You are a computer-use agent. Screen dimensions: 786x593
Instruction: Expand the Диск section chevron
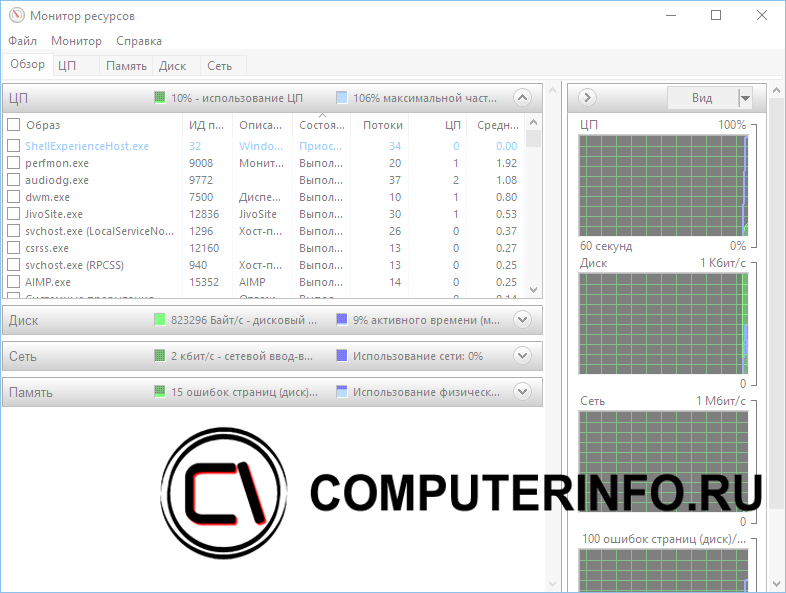tap(522, 319)
